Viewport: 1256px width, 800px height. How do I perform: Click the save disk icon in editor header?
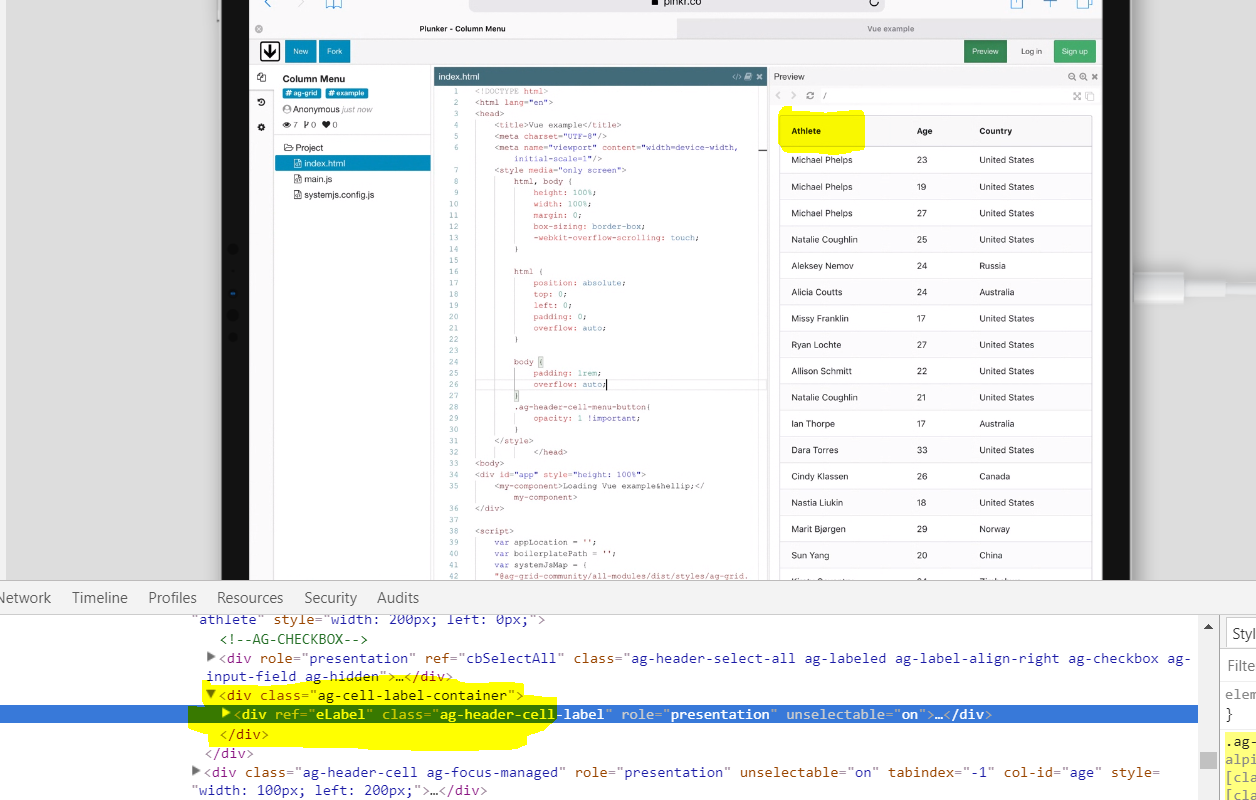pos(748,77)
